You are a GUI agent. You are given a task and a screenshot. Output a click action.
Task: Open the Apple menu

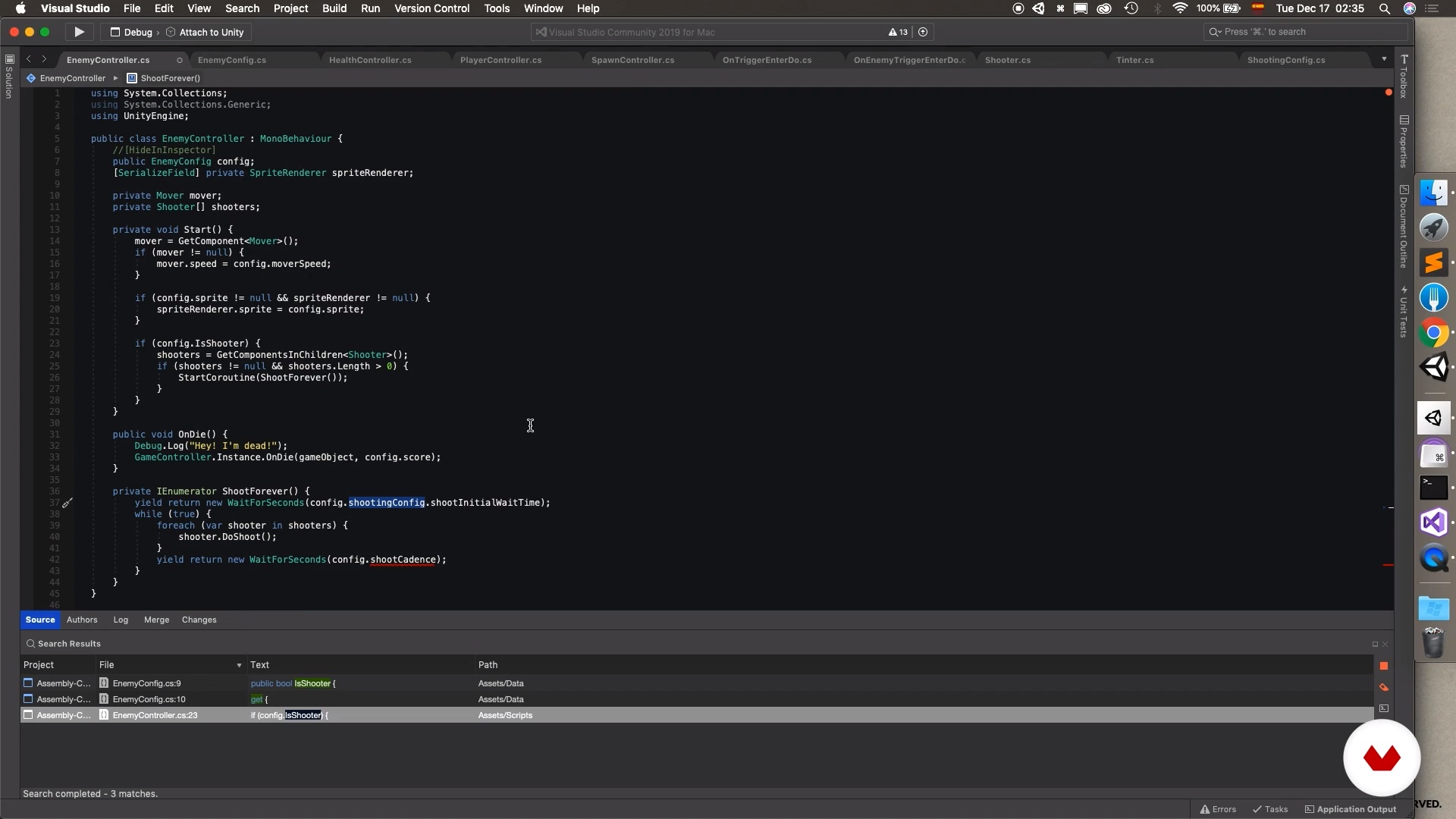click(20, 8)
